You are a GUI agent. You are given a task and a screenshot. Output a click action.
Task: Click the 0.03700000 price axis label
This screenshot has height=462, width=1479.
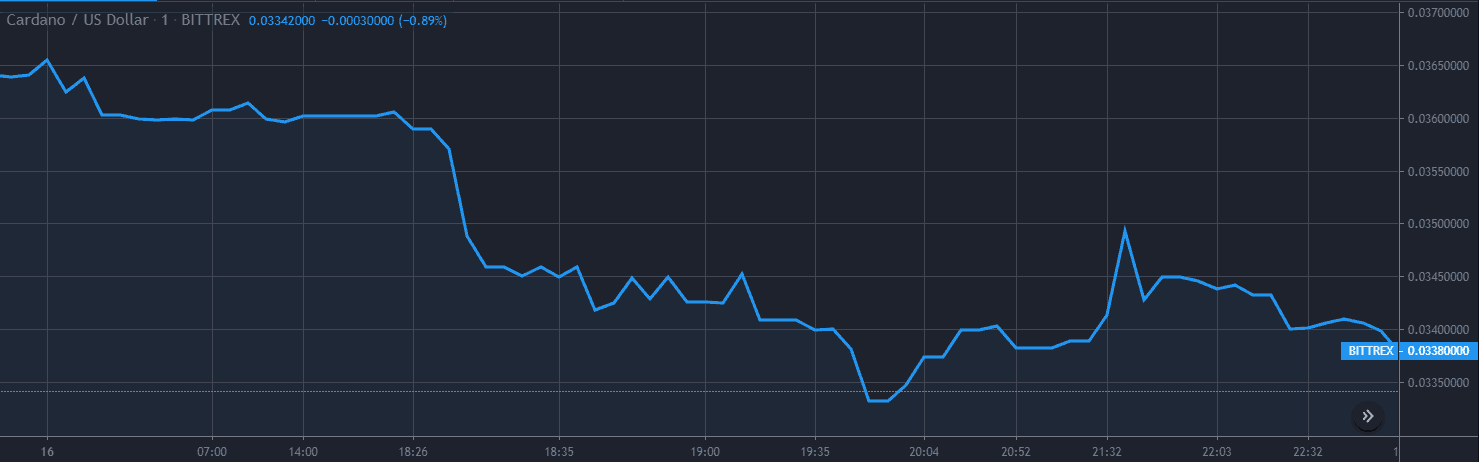click(1438, 13)
